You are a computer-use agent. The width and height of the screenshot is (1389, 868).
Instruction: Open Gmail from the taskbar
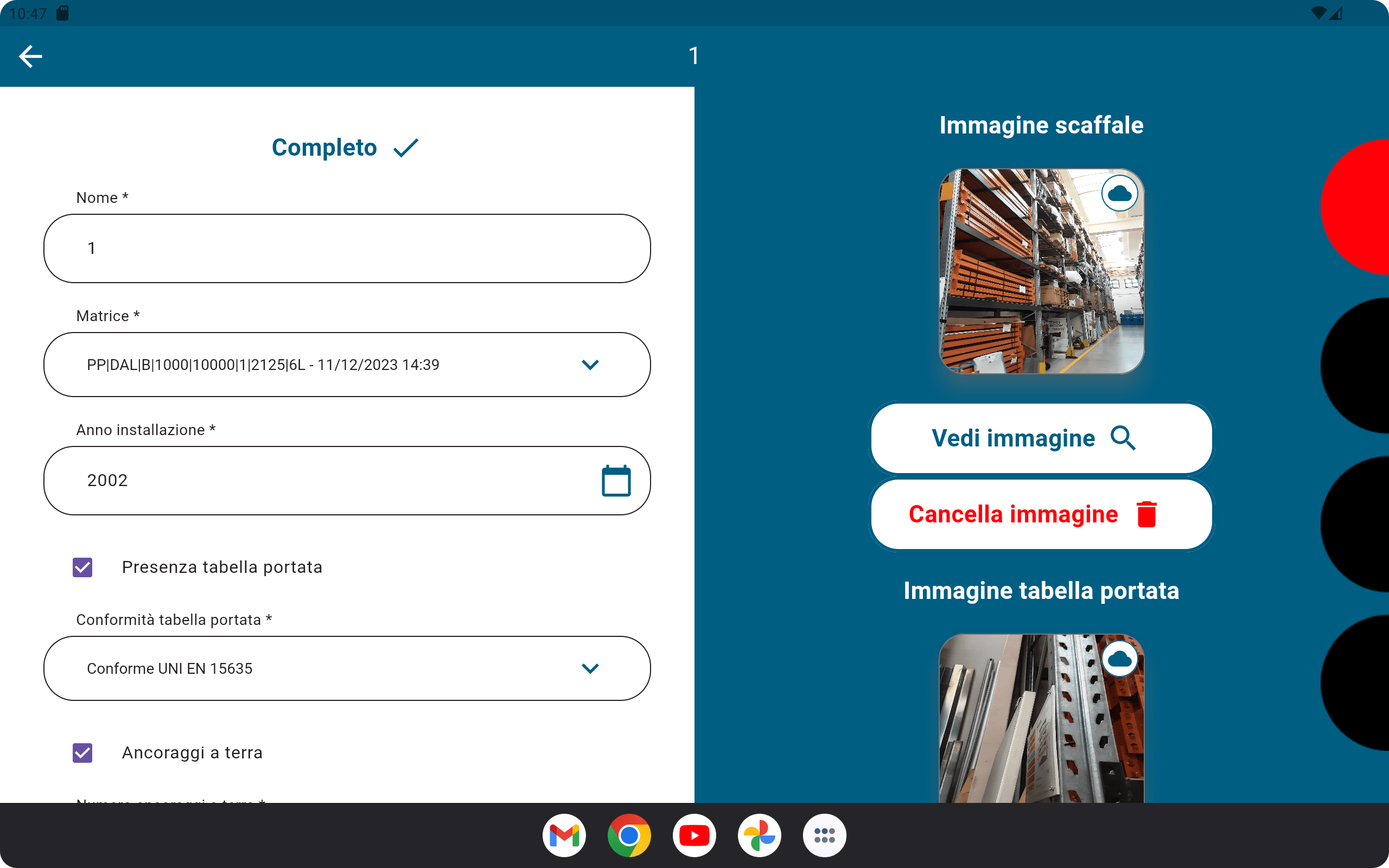click(x=564, y=835)
